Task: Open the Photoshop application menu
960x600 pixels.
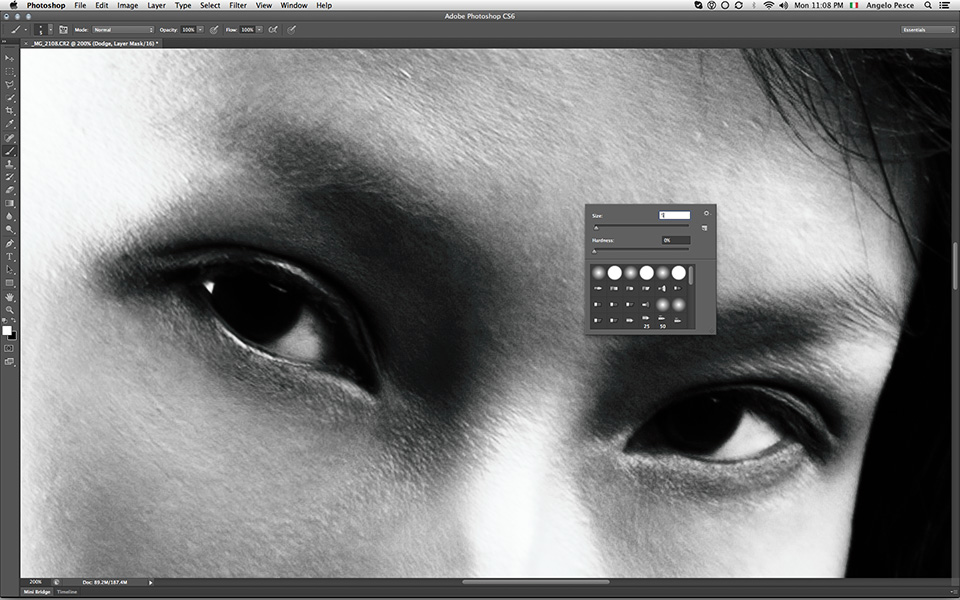Action: pos(46,5)
